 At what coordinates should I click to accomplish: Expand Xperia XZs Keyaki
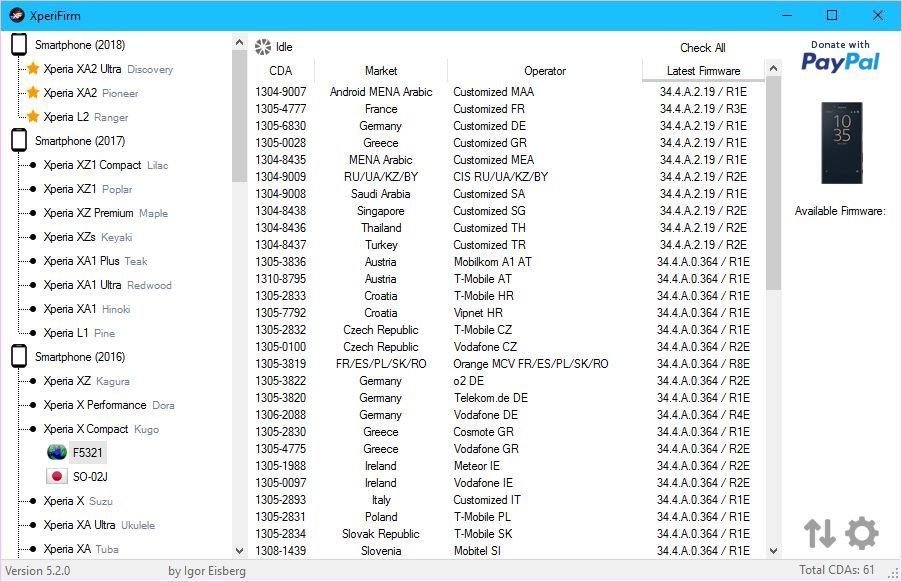pyautogui.click(x=88, y=237)
